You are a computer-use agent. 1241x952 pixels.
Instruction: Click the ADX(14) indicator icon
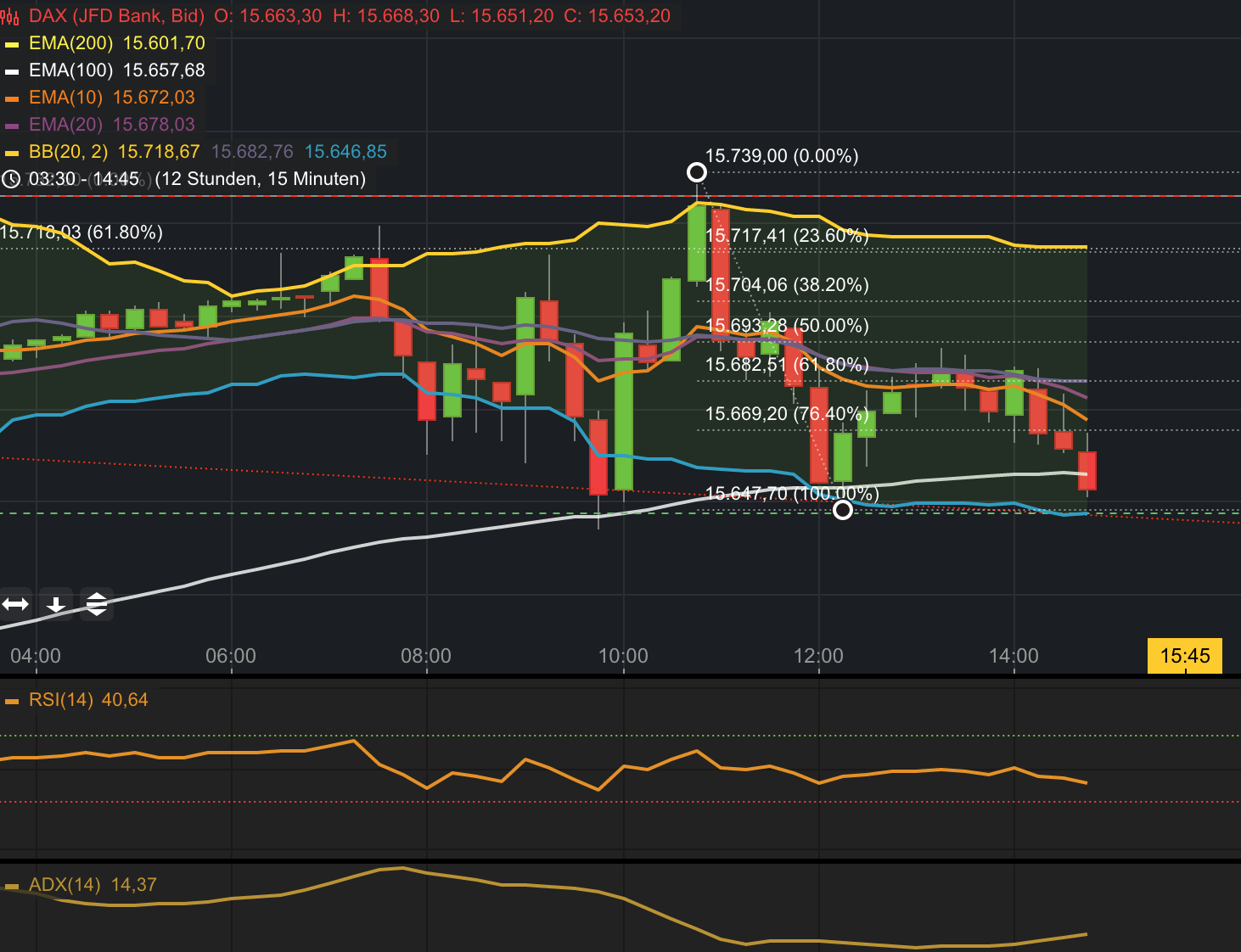[x=11, y=883]
